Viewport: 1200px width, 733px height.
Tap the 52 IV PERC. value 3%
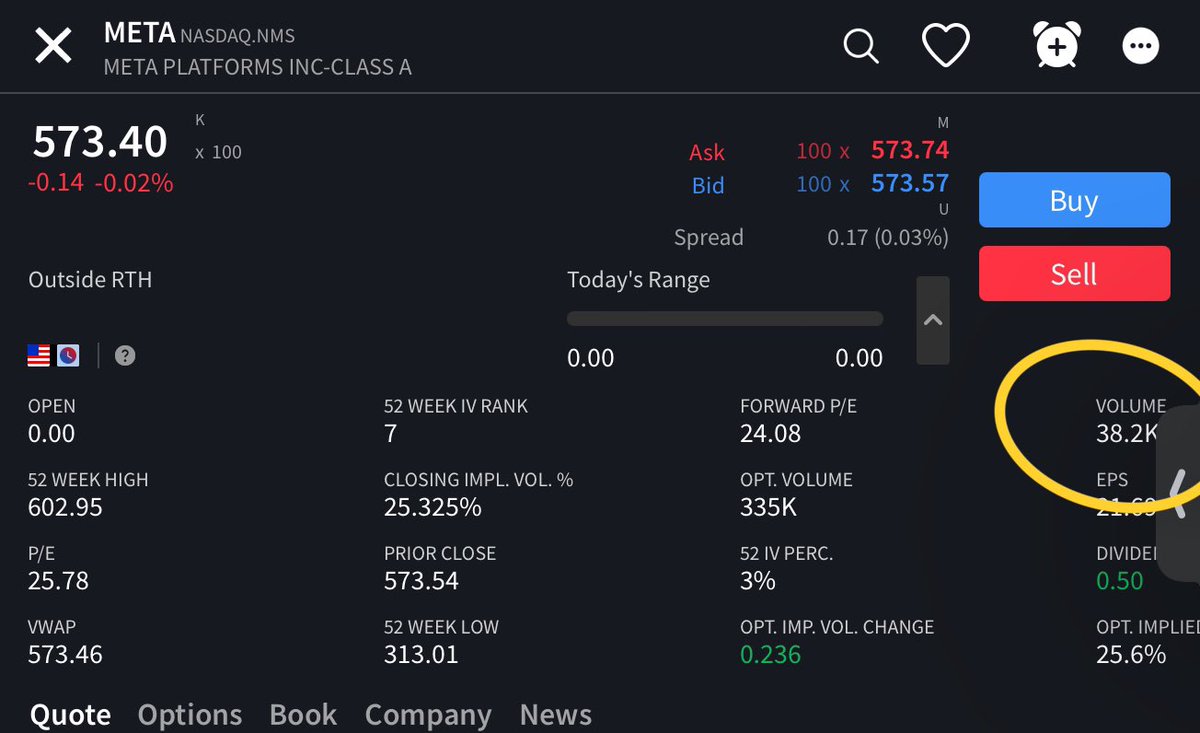tap(758, 580)
